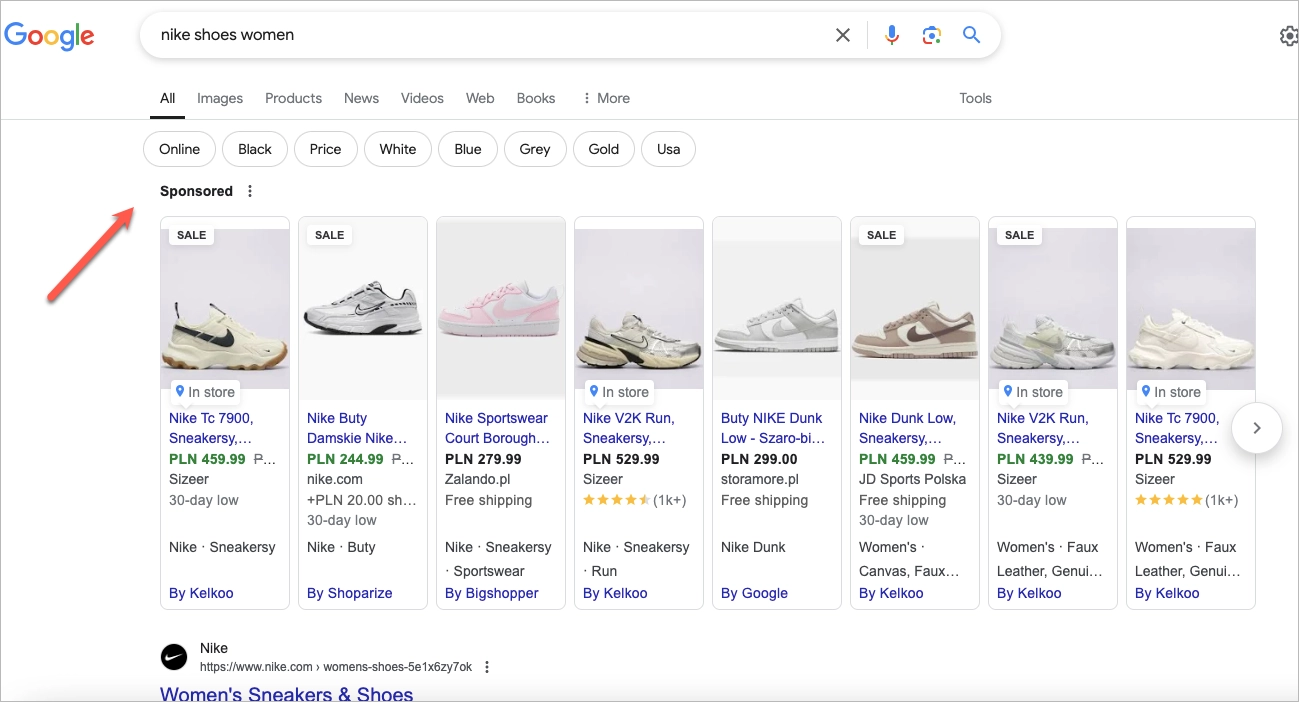This screenshot has height=702, width=1299.
Task: Click the microphone icon for voice search
Action: pyautogui.click(x=890, y=35)
